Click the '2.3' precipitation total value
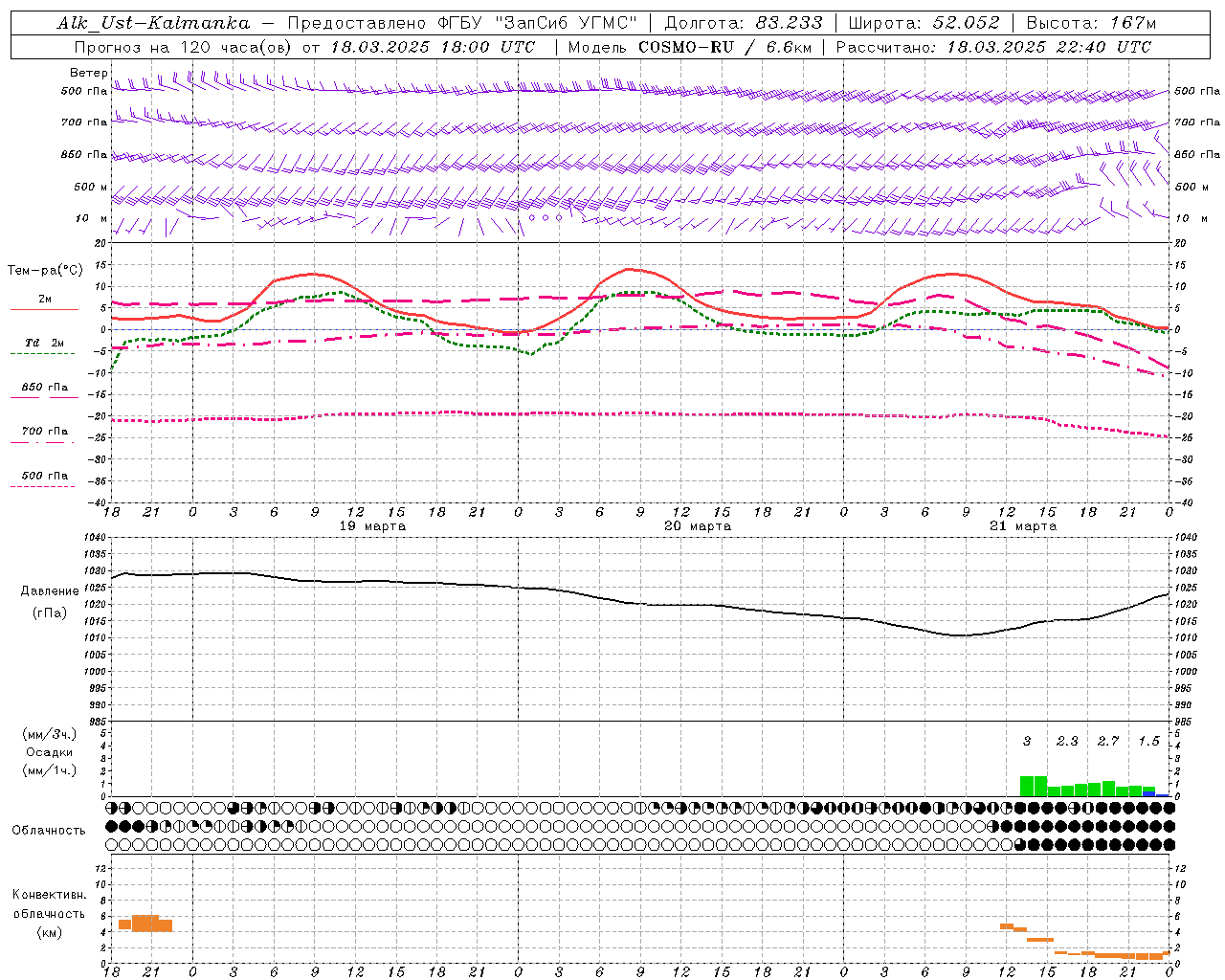 pos(1067,741)
